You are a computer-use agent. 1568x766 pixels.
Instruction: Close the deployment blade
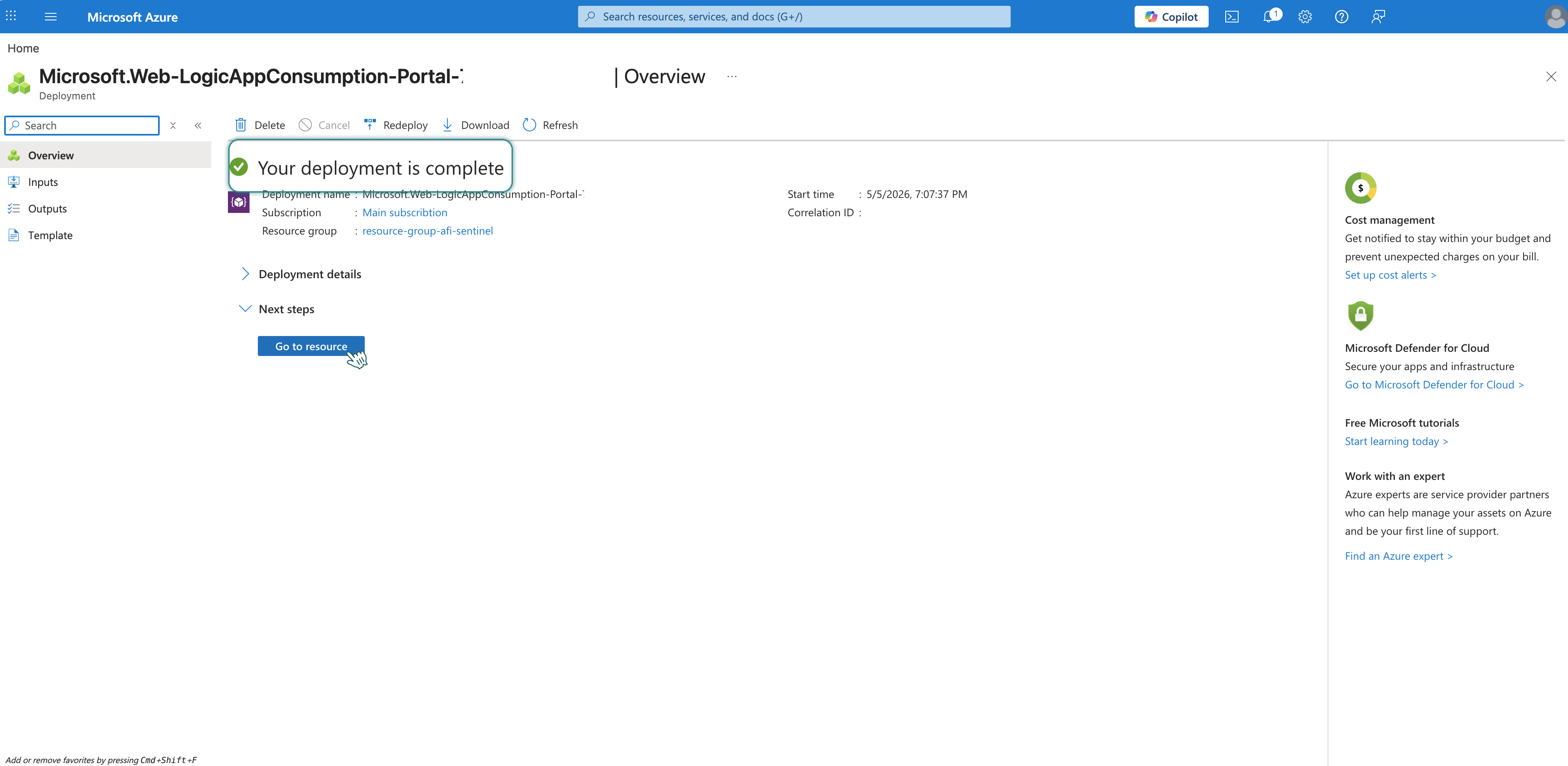point(1551,77)
